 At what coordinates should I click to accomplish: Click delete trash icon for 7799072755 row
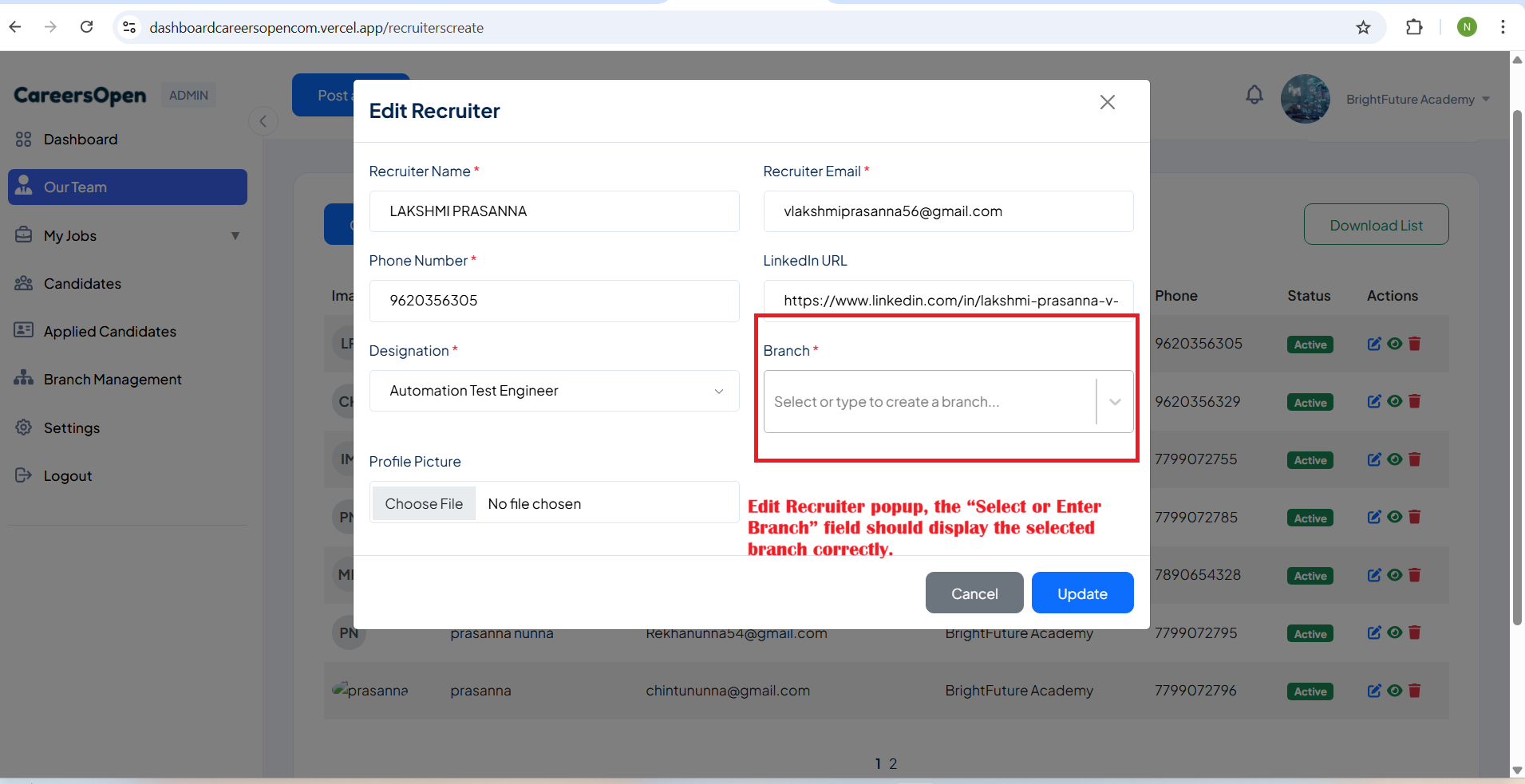tap(1415, 459)
